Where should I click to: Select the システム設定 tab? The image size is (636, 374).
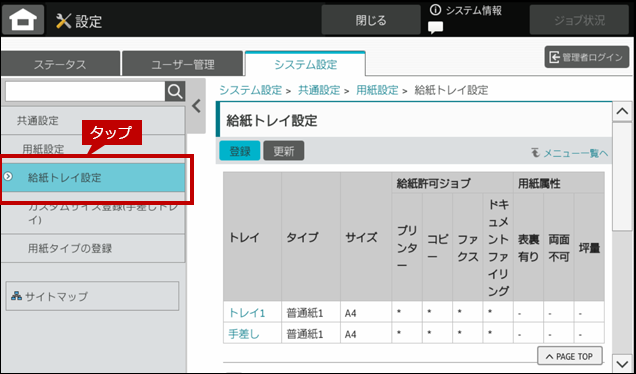click(305, 64)
